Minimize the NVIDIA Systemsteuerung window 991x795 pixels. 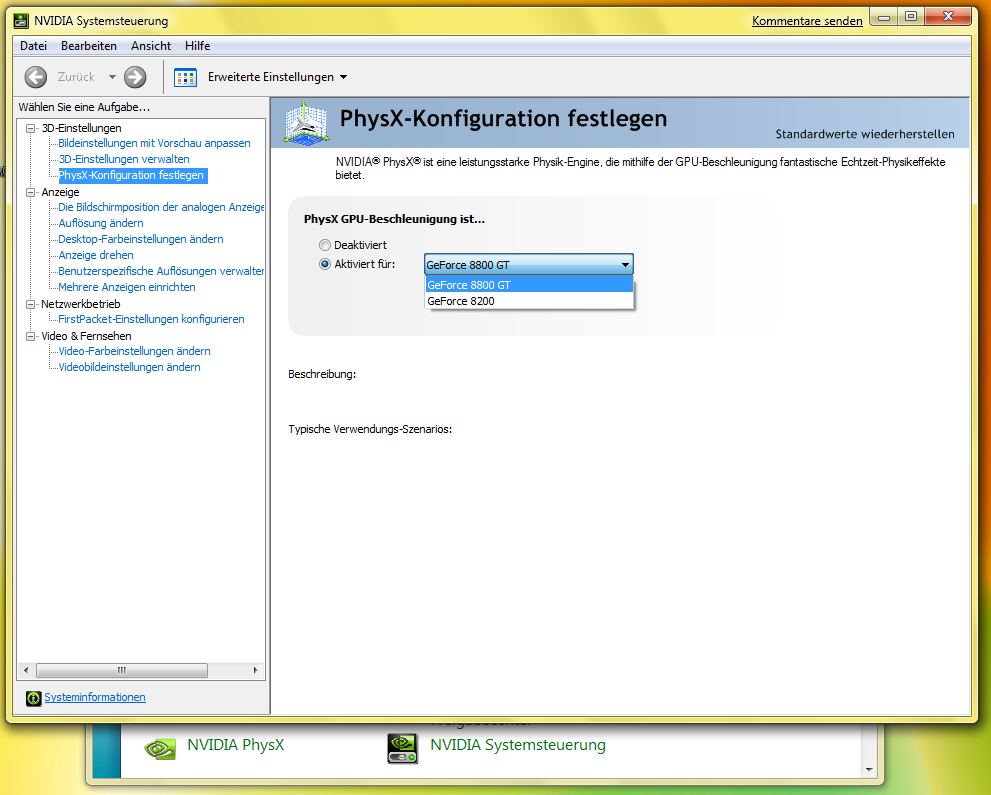[x=884, y=18]
